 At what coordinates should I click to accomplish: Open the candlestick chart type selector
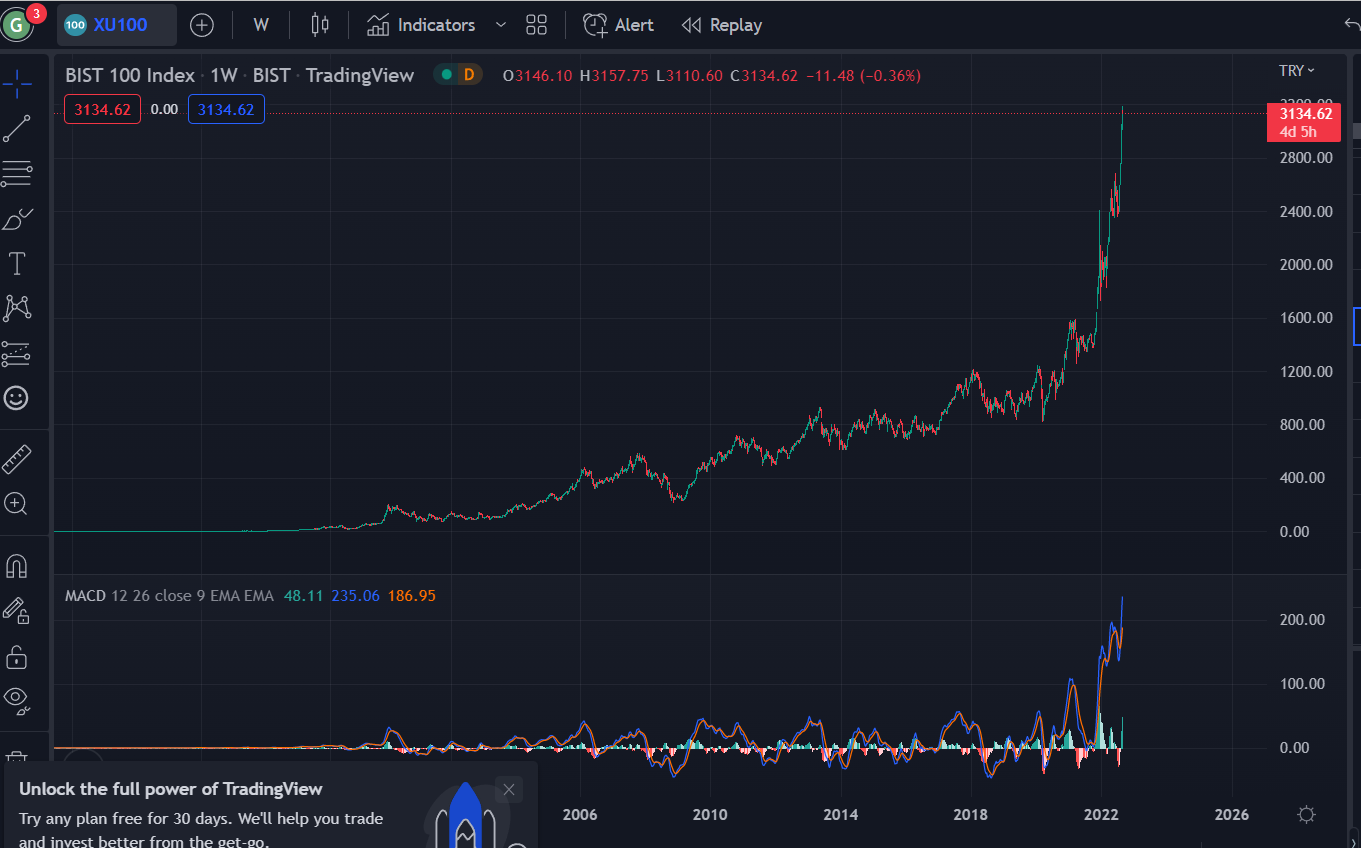click(x=320, y=25)
